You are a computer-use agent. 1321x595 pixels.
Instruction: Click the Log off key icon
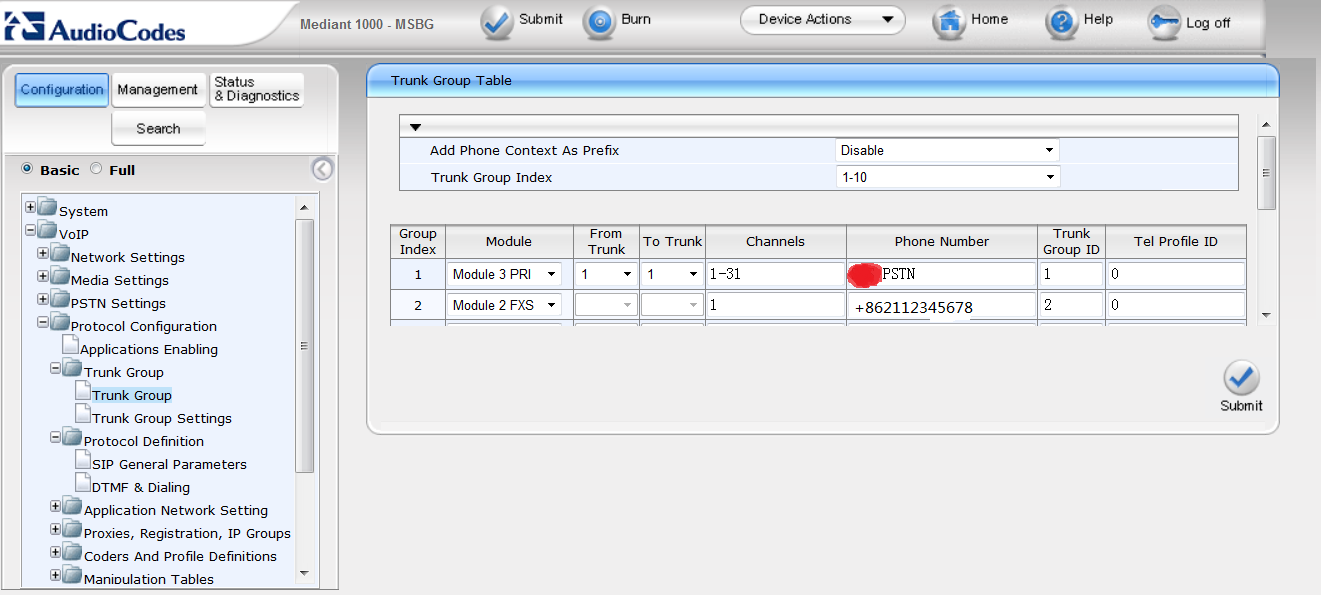[1164, 22]
